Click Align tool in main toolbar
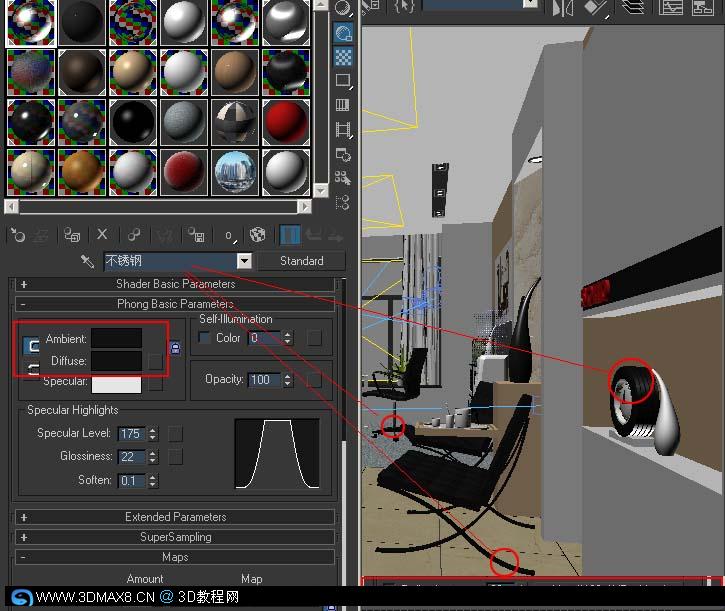Viewport: 725px width, 611px height. click(x=596, y=8)
